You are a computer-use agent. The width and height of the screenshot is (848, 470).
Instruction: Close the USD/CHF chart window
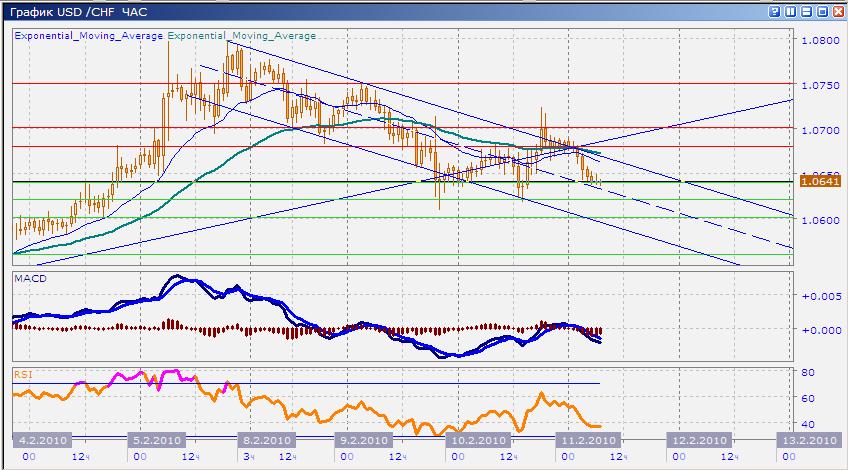coord(838,11)
